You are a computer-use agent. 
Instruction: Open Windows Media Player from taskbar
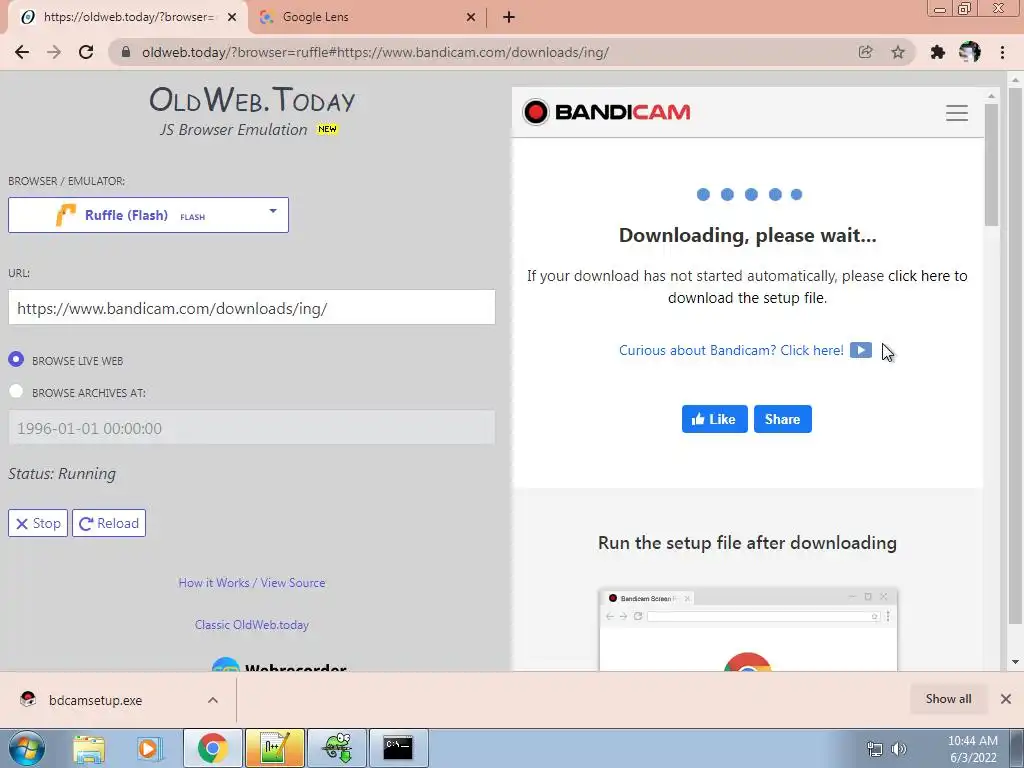[x=148, y=748]
